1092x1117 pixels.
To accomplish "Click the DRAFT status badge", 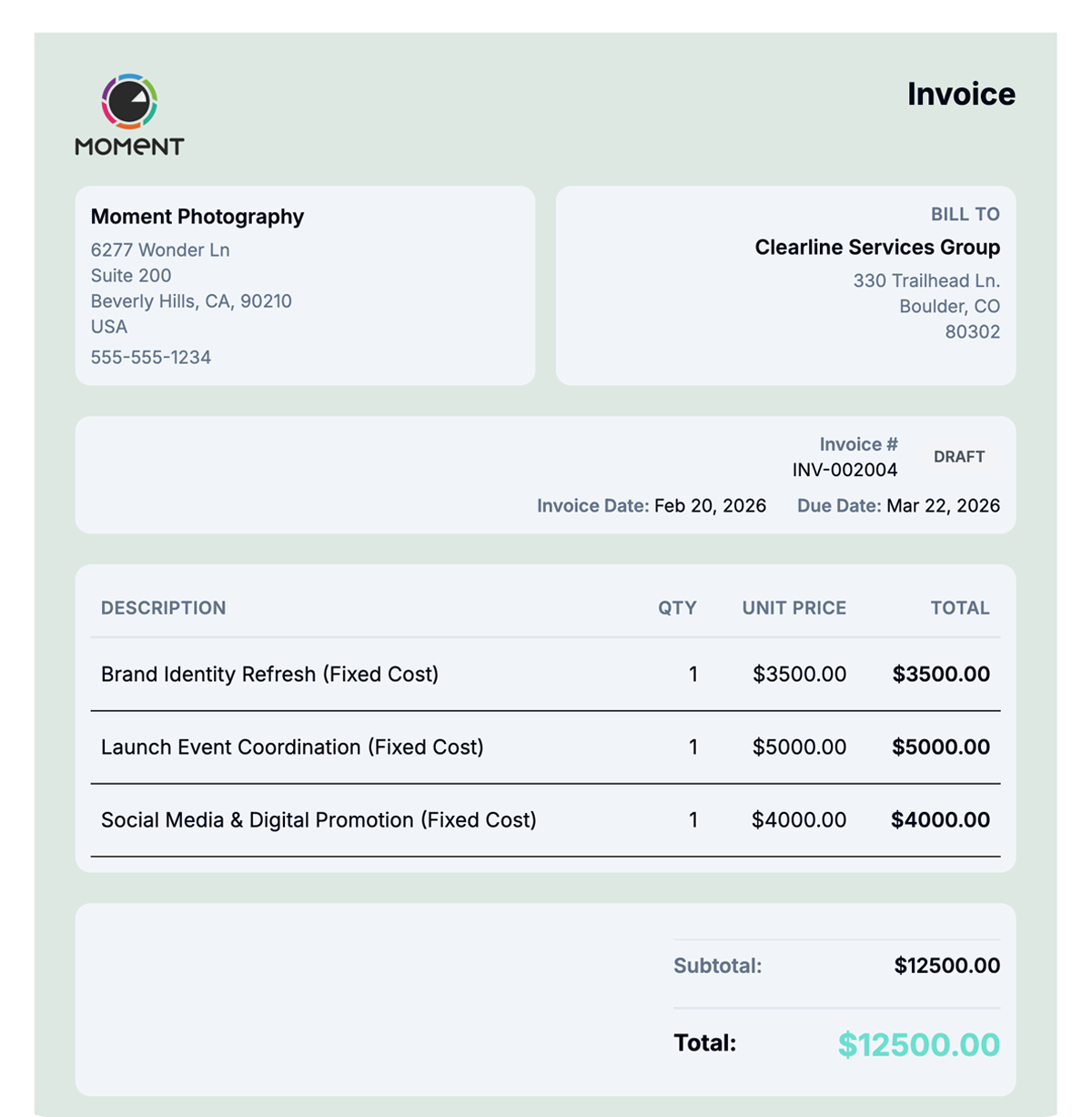I will tap(959, 457).
